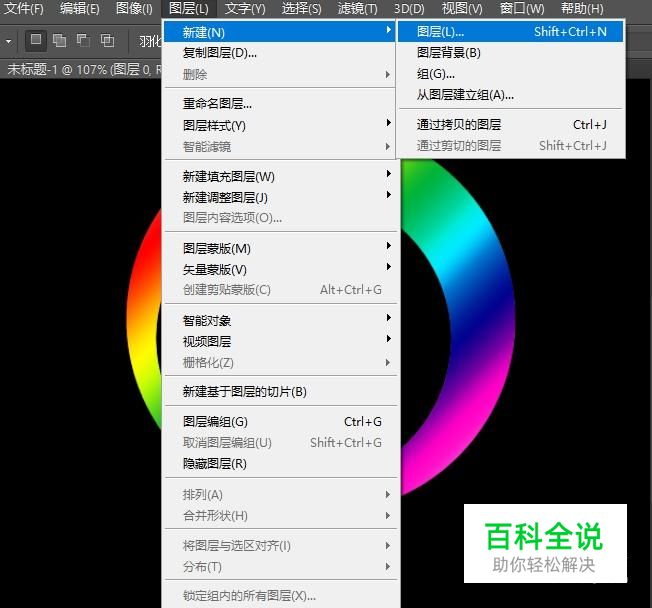Open the 帮助(H) menu
Image resolution: width=652 pixels, height=608 pixels.
tap(582, 8)
